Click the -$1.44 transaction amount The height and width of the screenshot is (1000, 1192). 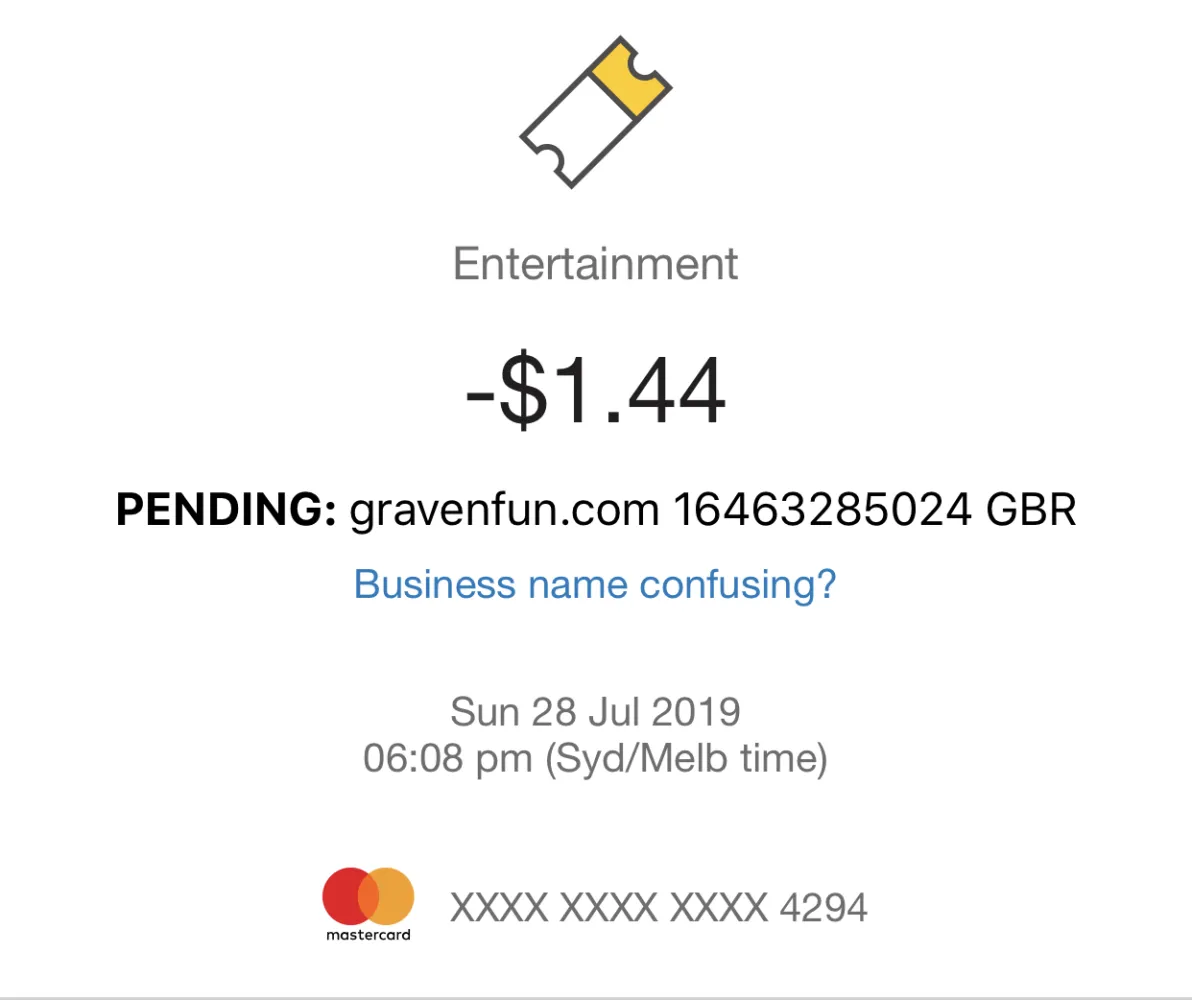click(x=595, y=394)
